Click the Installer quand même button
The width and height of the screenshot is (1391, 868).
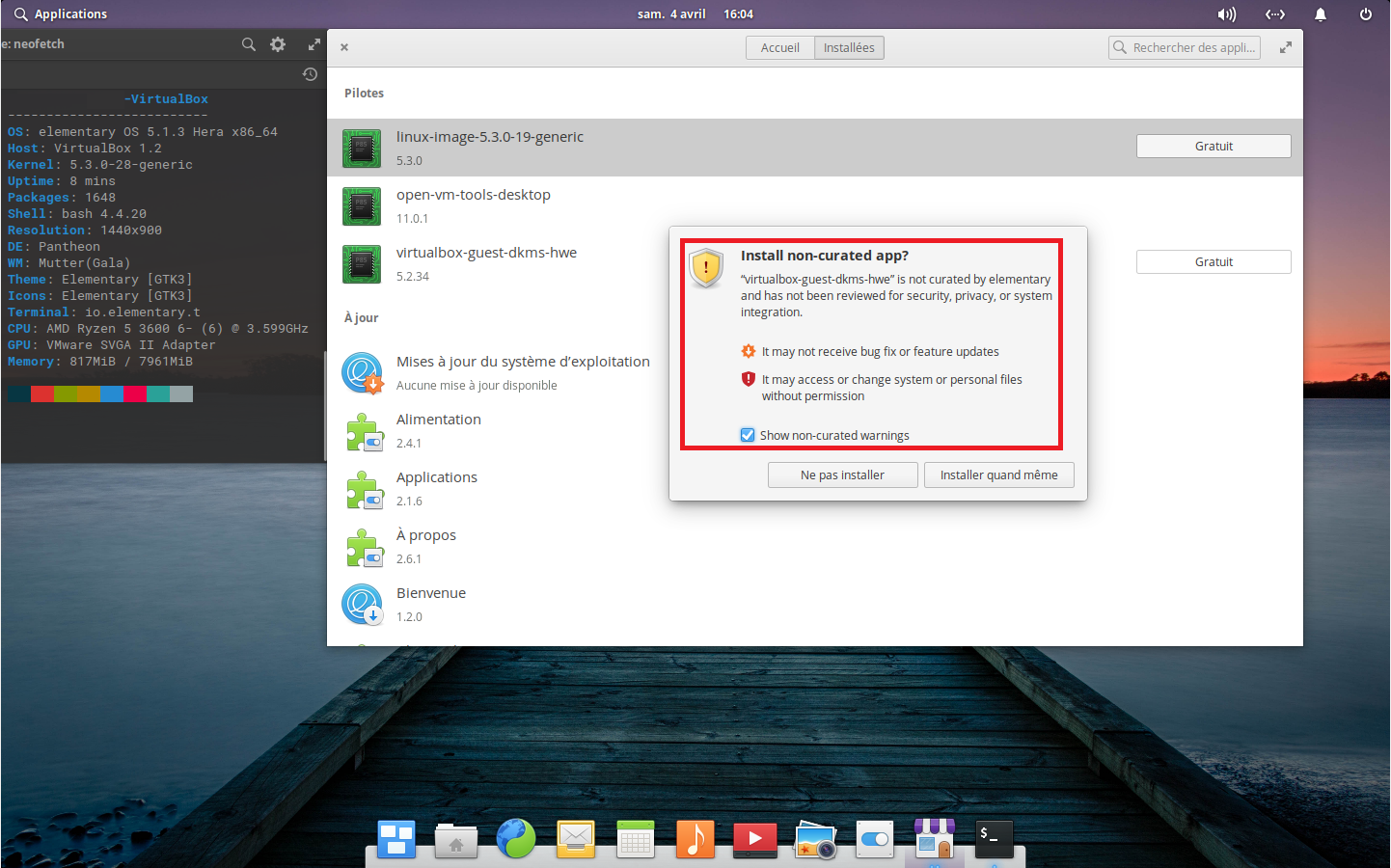click(998, 475)
